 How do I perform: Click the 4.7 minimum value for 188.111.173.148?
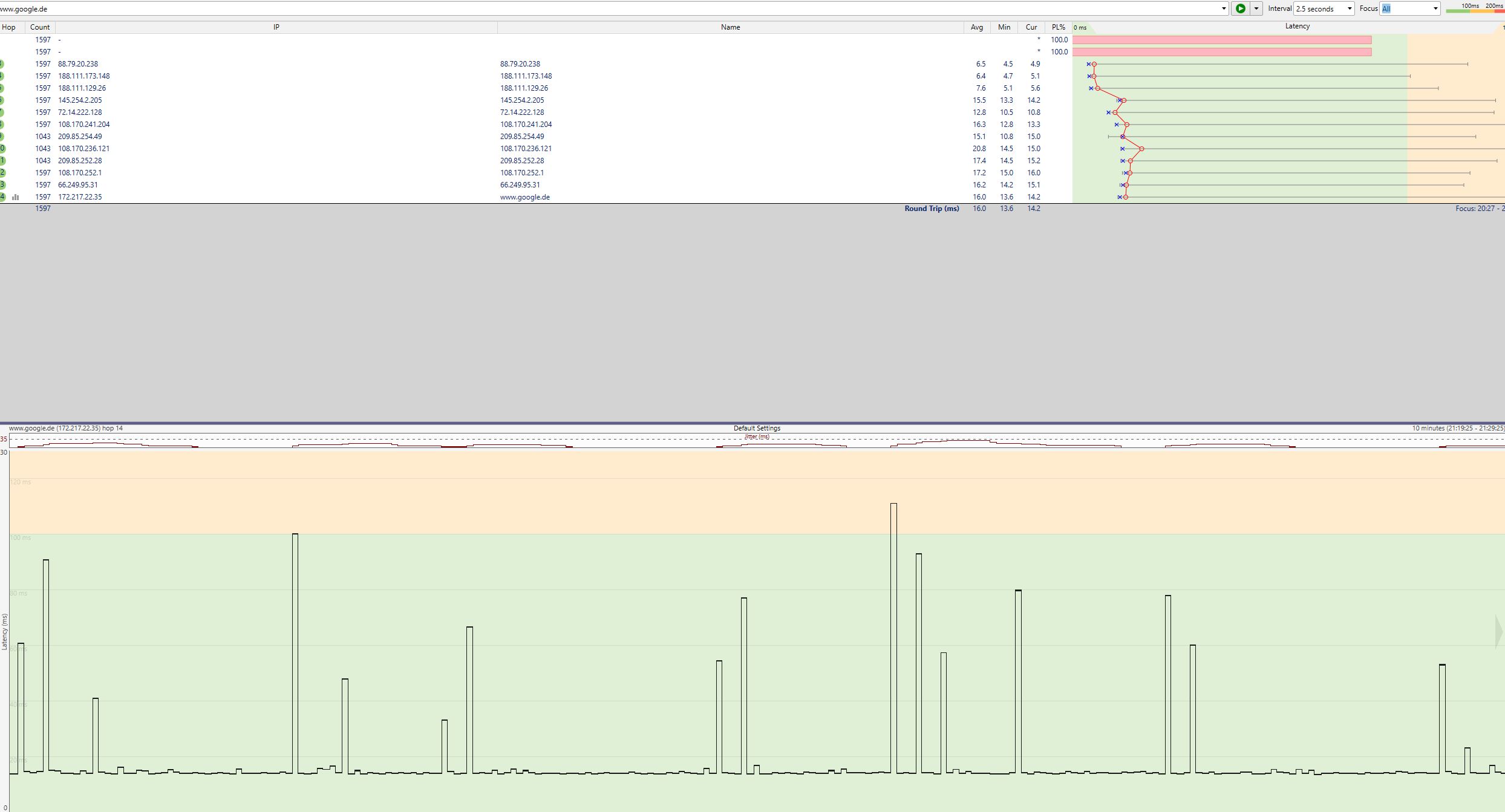pyautogui.click(x=1008, y=76)
